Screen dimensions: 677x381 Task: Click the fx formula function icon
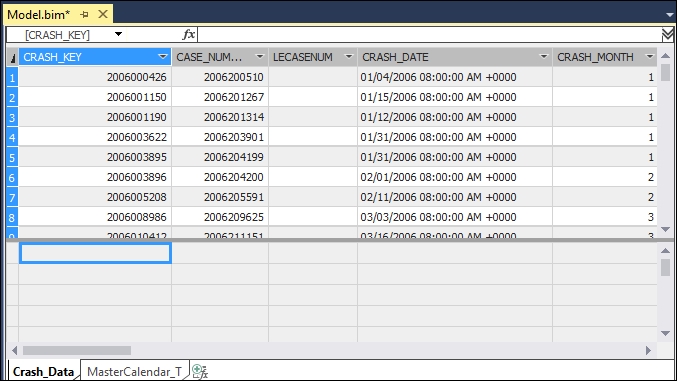(189, 34)
